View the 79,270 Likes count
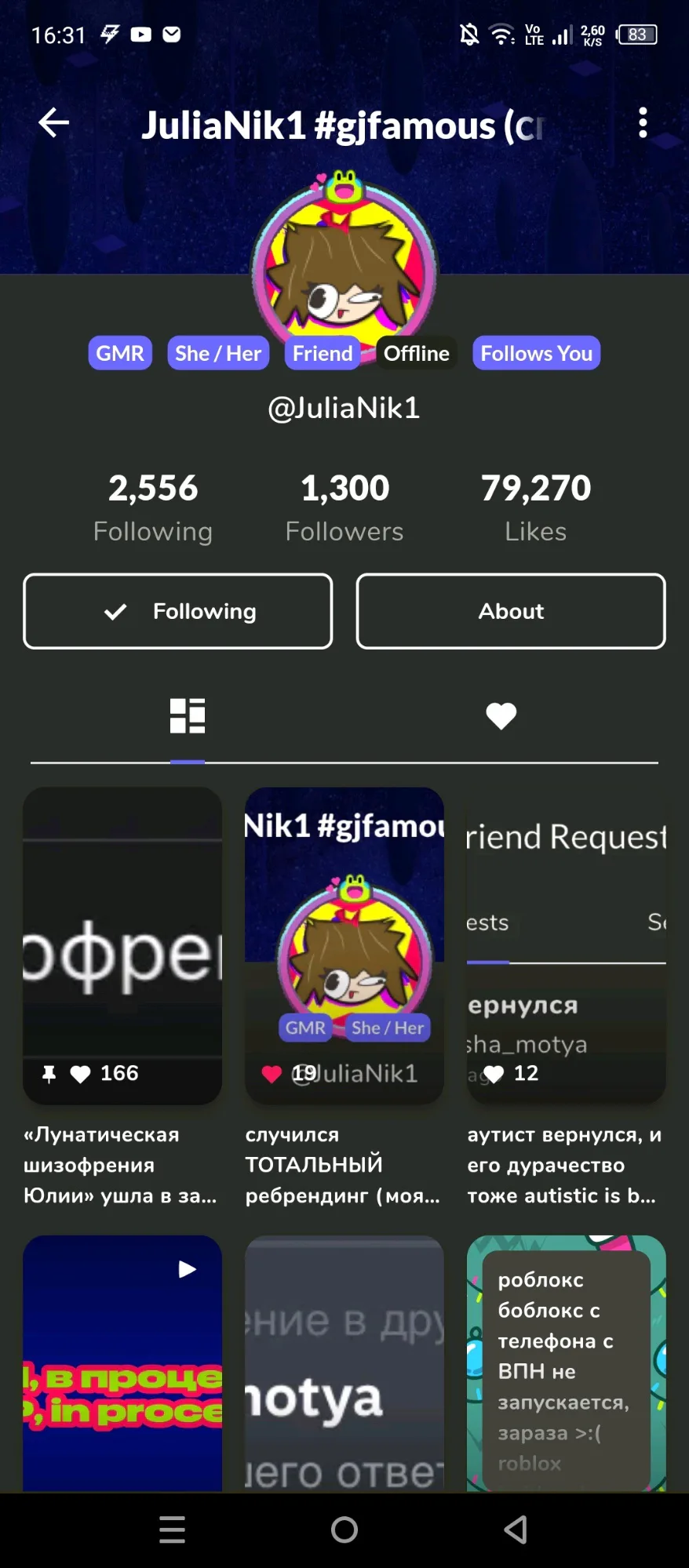689x1568 pixels. point(536,508)
